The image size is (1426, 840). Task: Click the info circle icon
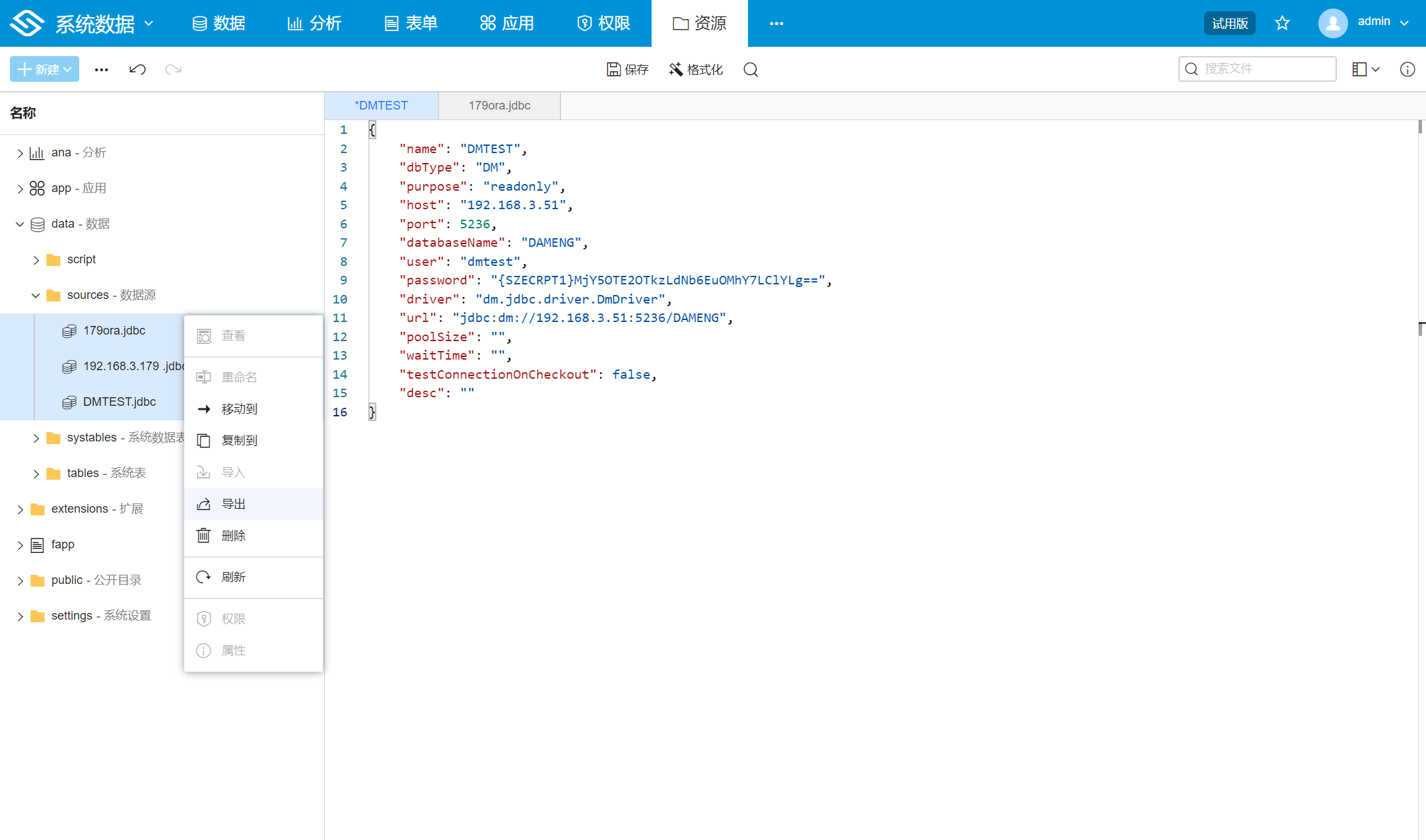coord(1407,69)
